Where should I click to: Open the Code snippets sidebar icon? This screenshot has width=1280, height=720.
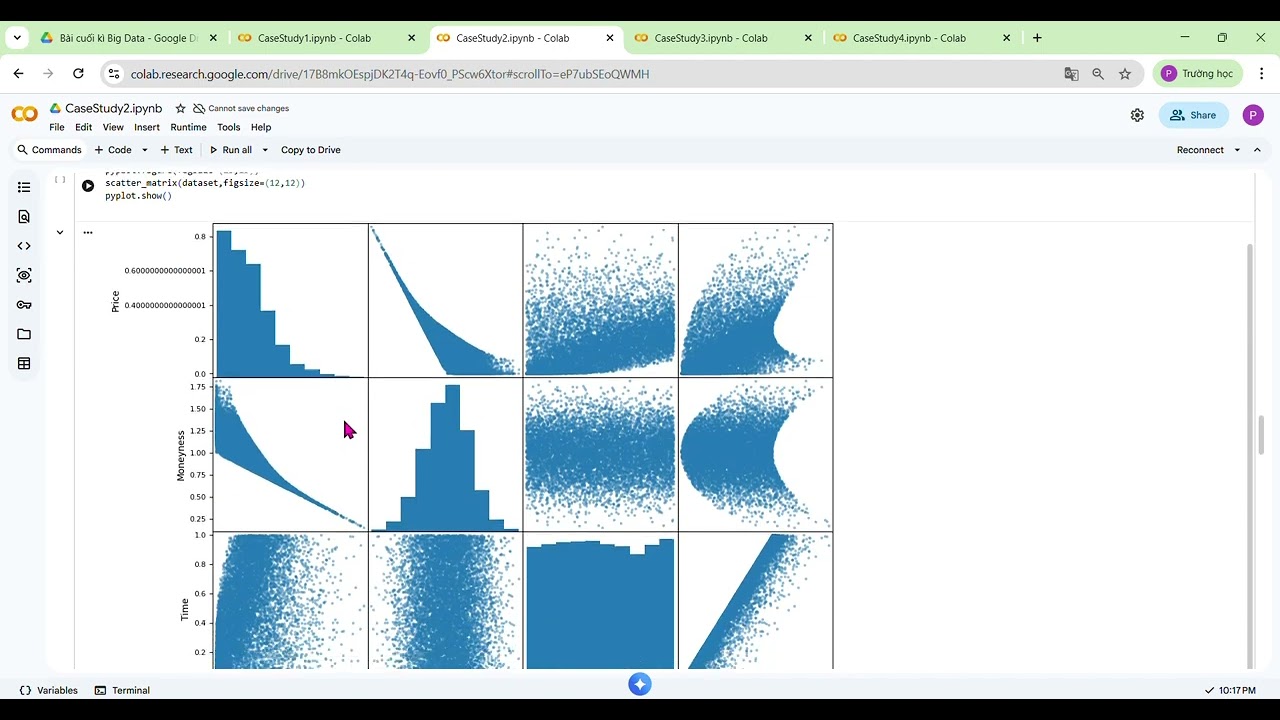tap(24, 246)
